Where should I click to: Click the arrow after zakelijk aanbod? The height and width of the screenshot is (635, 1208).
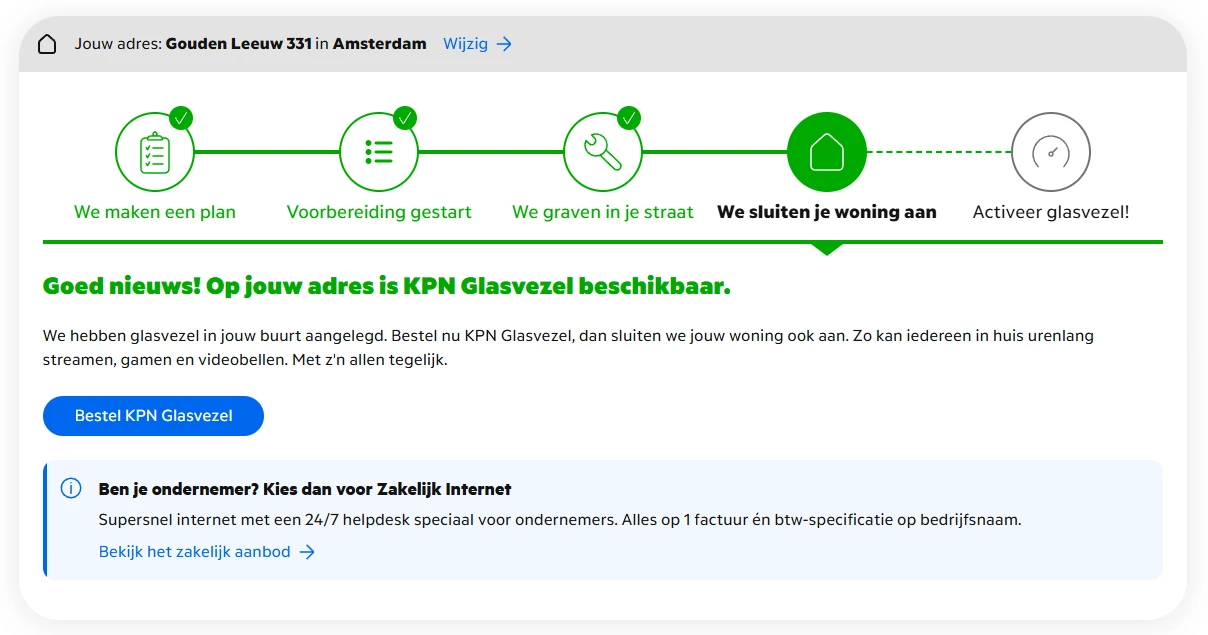(307, 552)
